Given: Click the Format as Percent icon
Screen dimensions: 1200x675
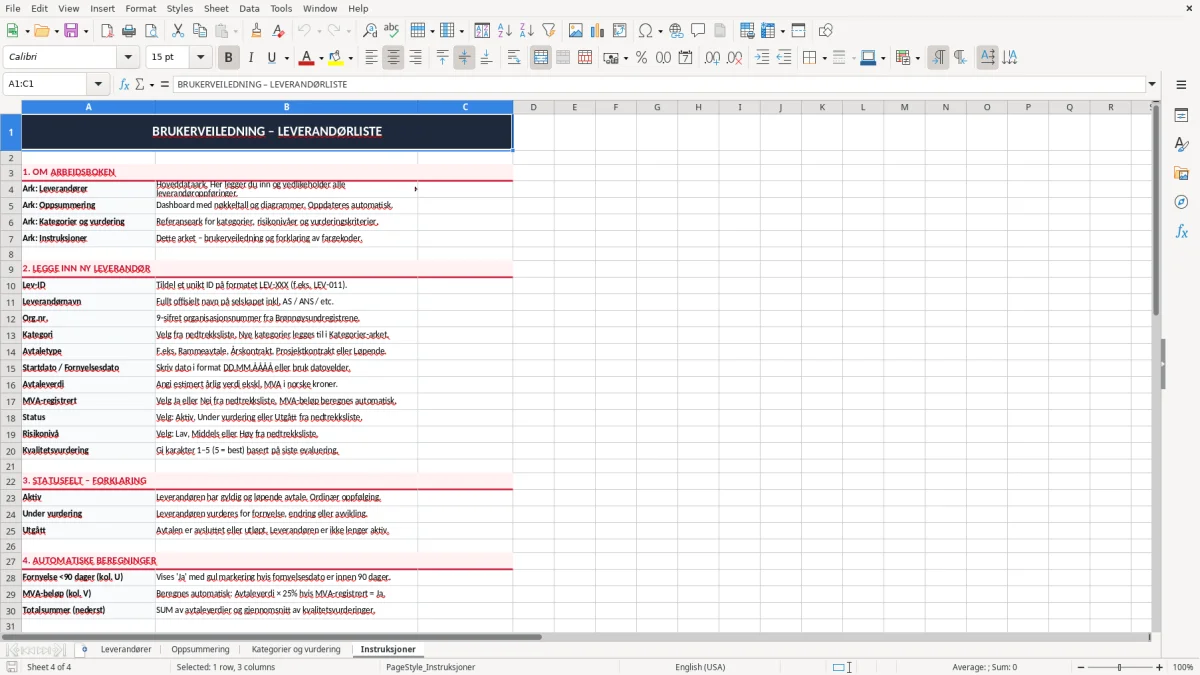Looking at the screenshot, I should [x=641, y=58].
